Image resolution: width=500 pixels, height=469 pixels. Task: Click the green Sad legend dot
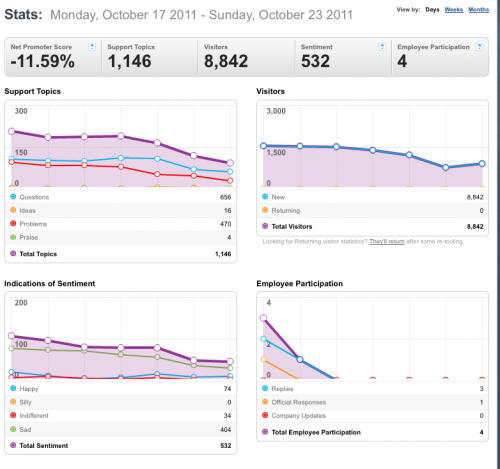(13, 429)
